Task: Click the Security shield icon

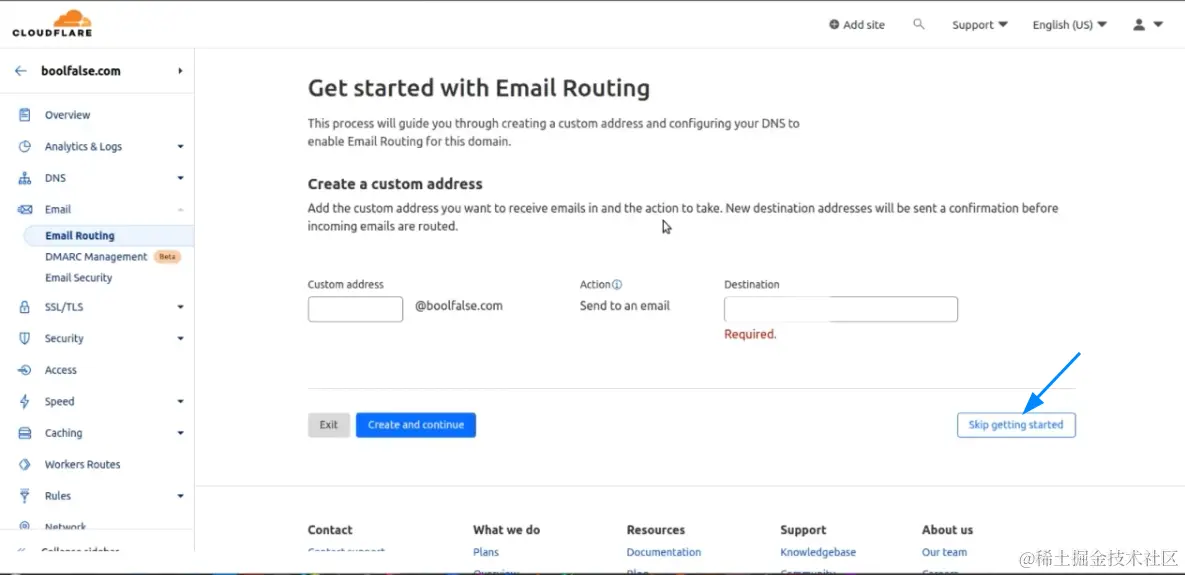Action: pos(25,339)
